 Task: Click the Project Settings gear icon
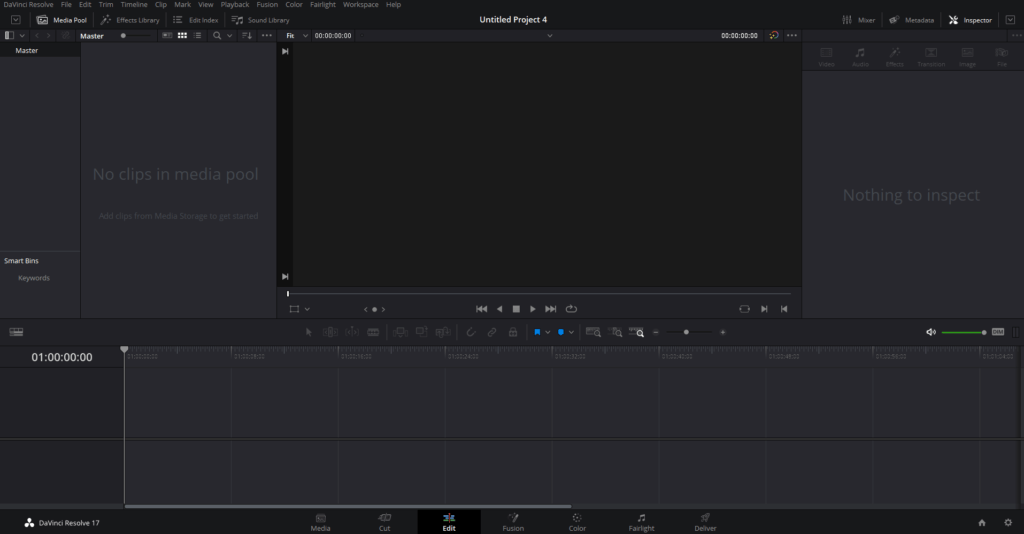point(1007,522)
